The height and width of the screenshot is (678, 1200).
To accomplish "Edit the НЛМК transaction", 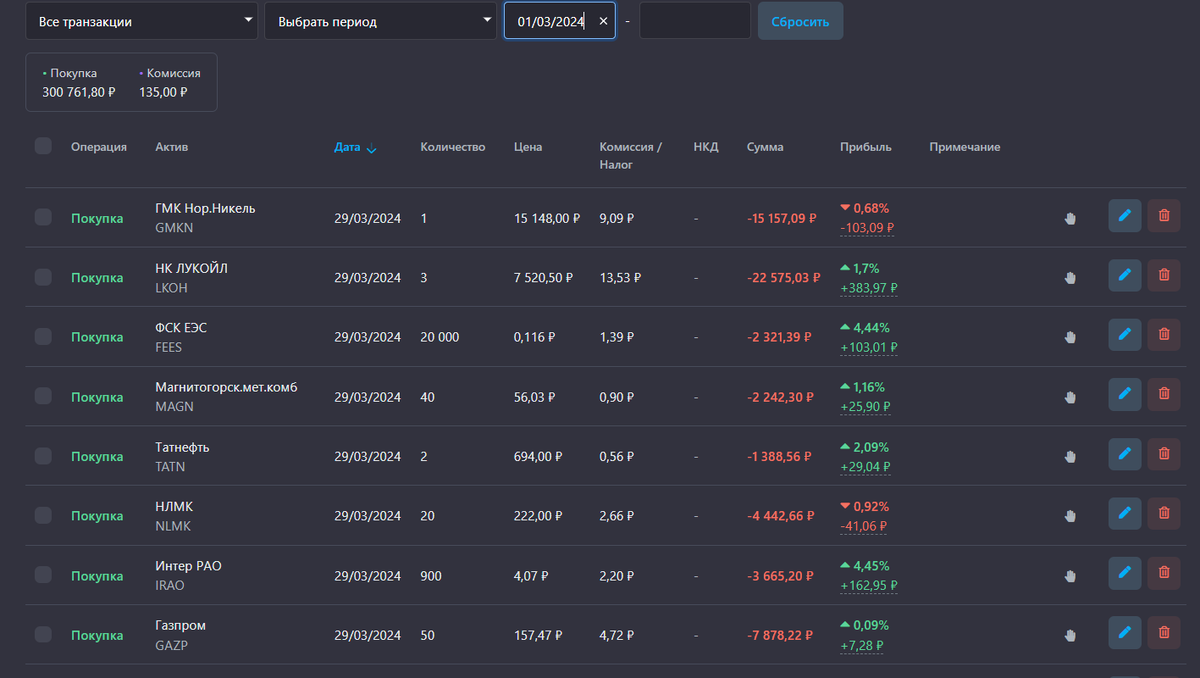I will point(1125,513).
